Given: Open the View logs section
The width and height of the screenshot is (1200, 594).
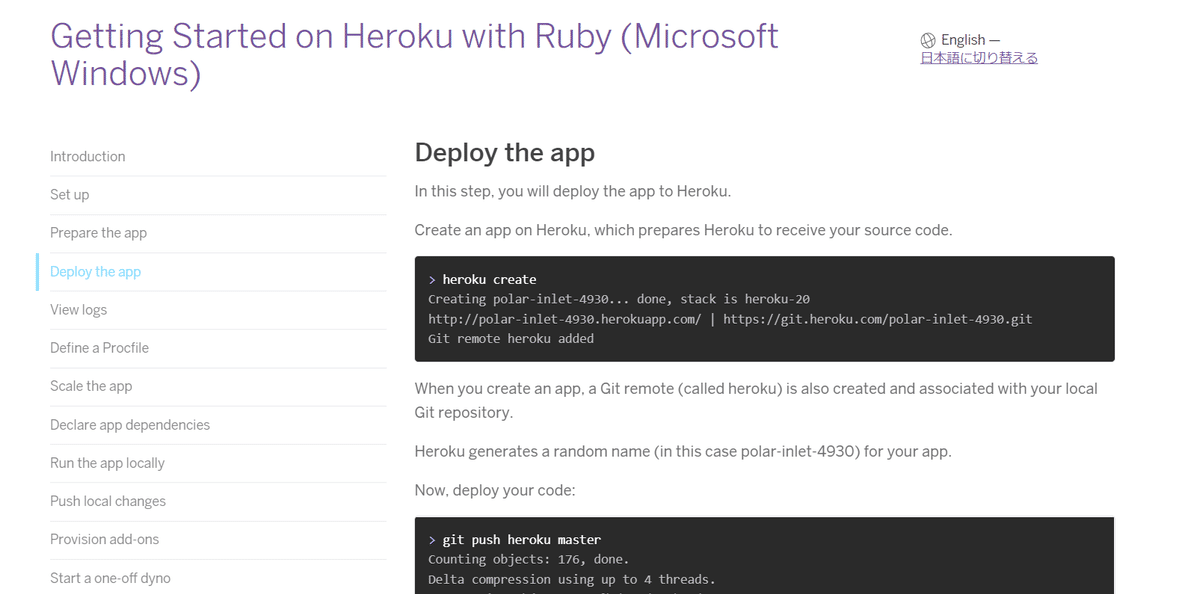Looking at the screenshot, I should click(x=79, y=310).
